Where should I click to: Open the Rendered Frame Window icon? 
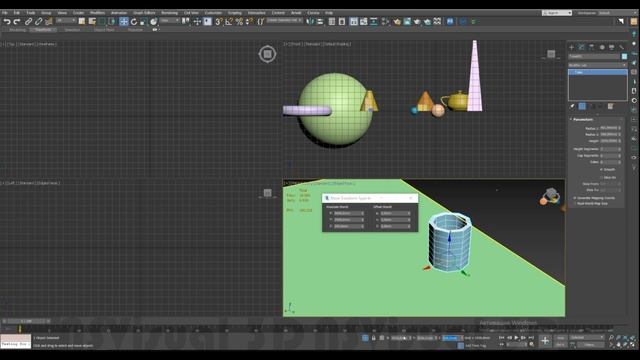pyautogui.click(x=407, y=22)
